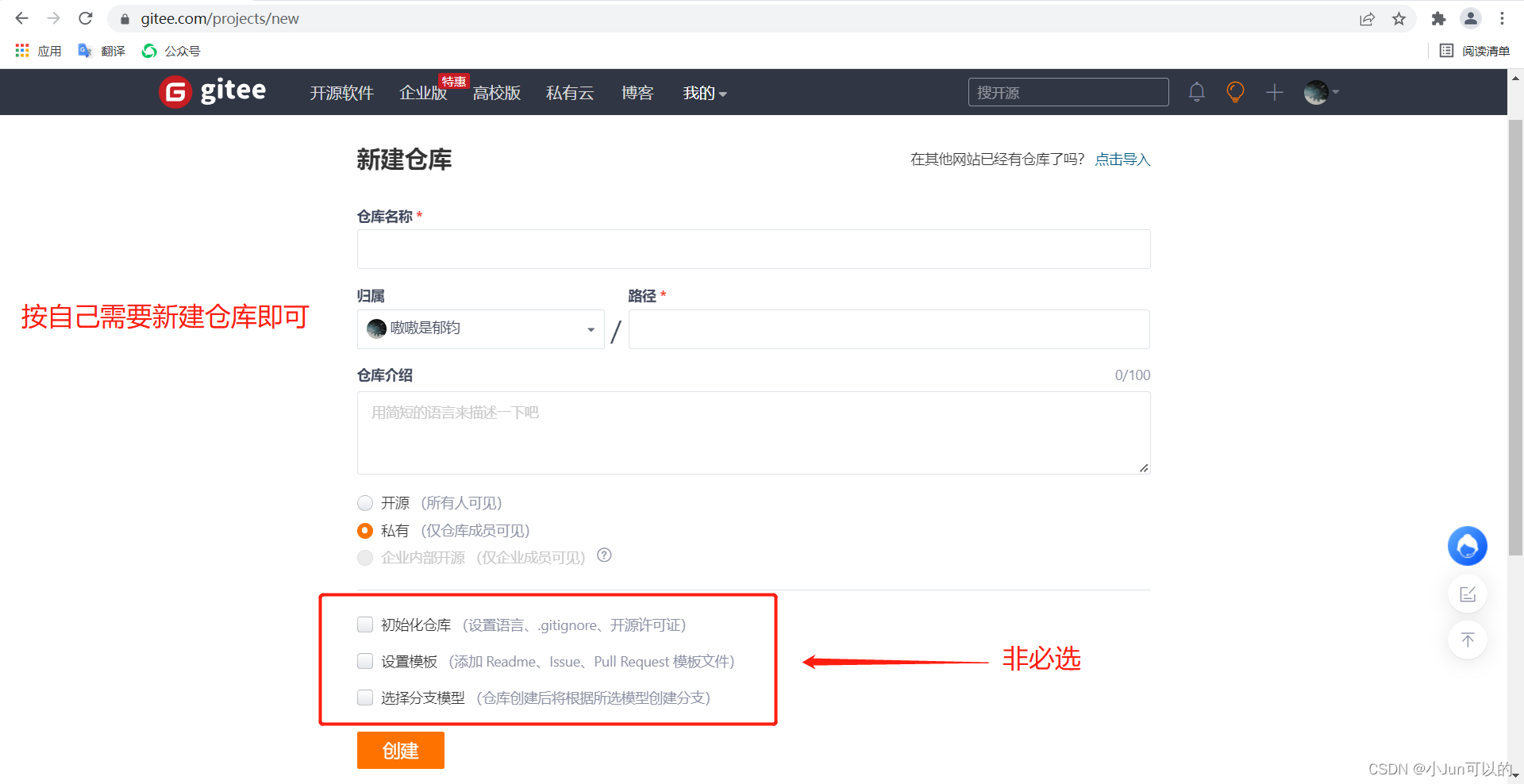
Task: Click the help question mark beside 企业内部开源
Action: pos(604,555)
